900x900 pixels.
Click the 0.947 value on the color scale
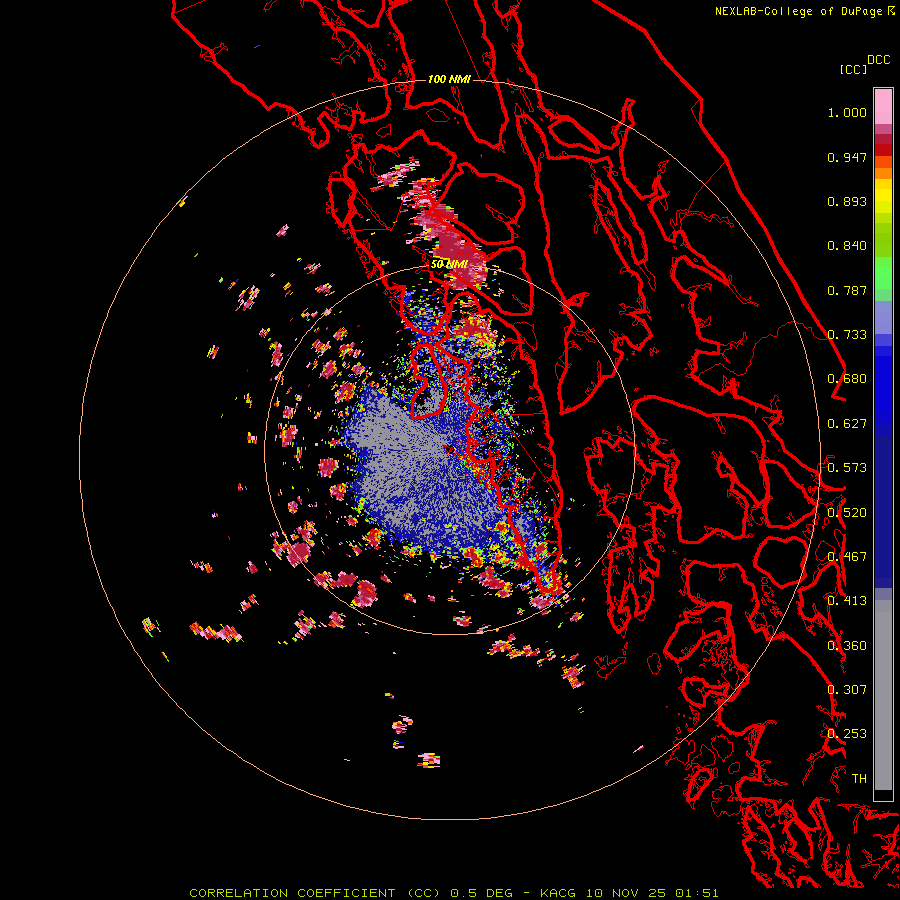[x=847, y=157]
